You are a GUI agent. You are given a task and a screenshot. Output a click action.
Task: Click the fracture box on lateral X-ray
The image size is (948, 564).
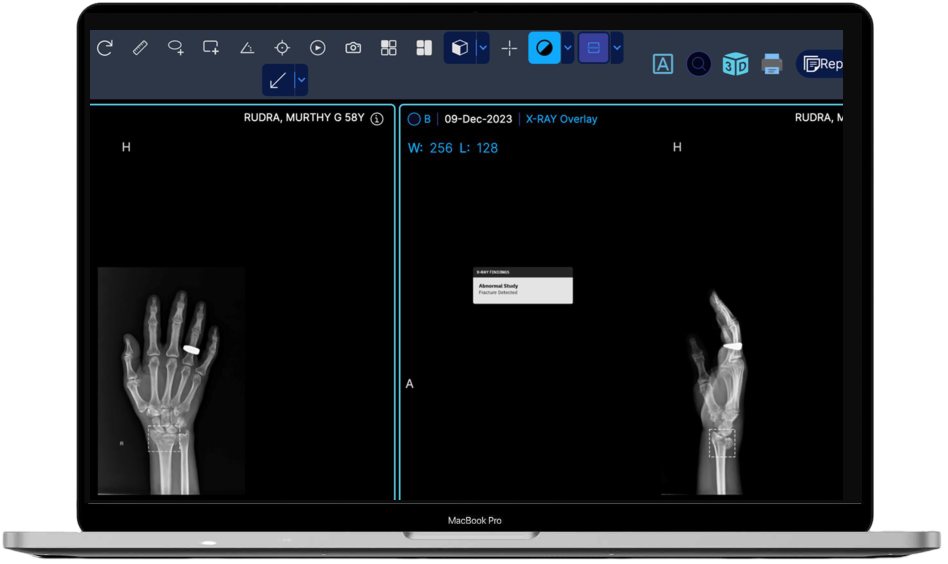(x=721, y=443)
